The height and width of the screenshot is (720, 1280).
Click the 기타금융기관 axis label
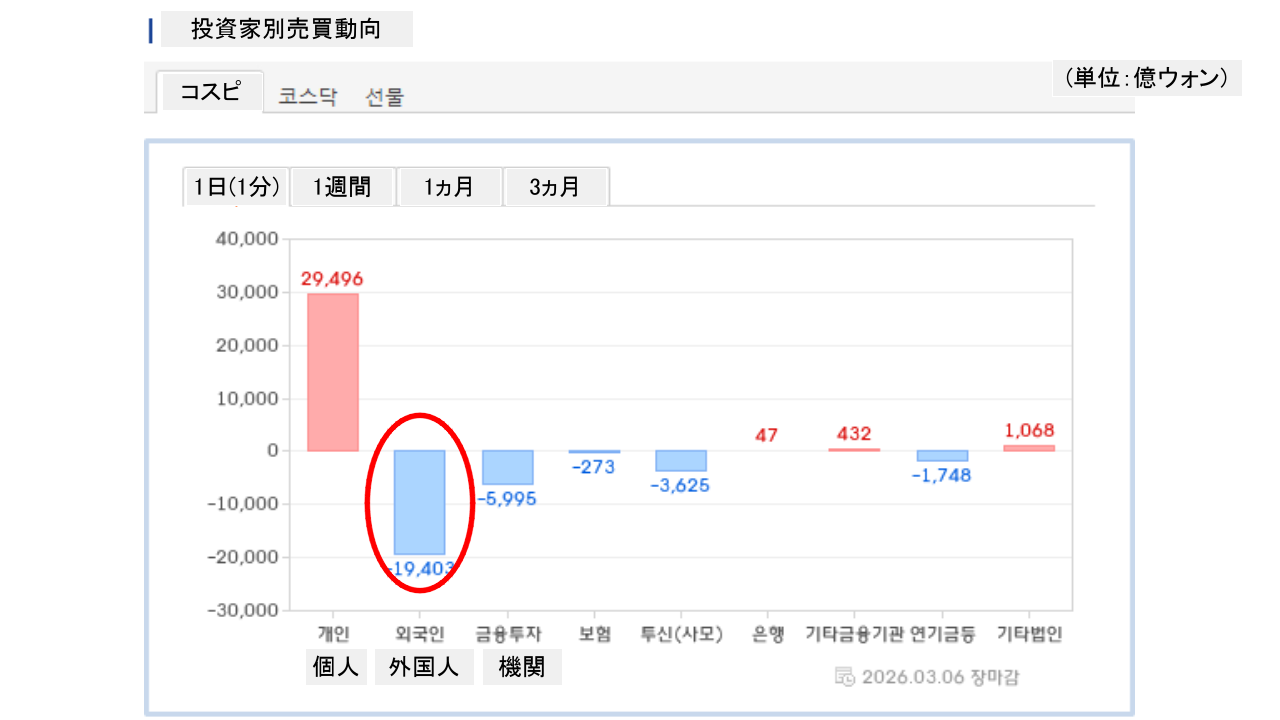(855, 634)
